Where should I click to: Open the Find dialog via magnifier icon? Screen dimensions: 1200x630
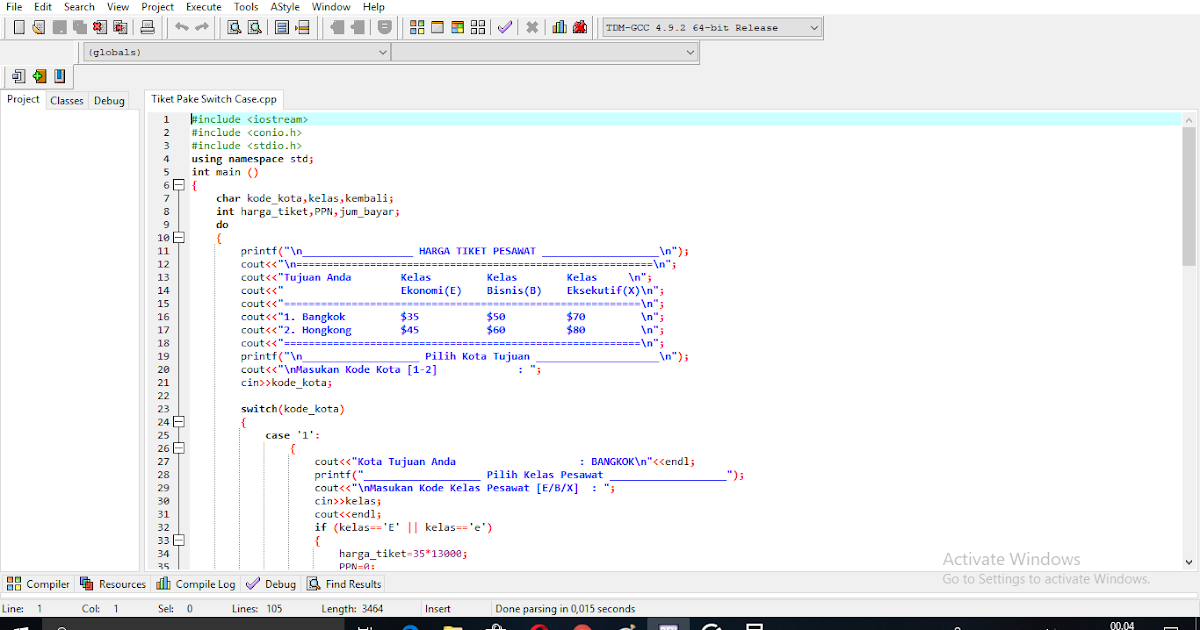click(235, 27)
